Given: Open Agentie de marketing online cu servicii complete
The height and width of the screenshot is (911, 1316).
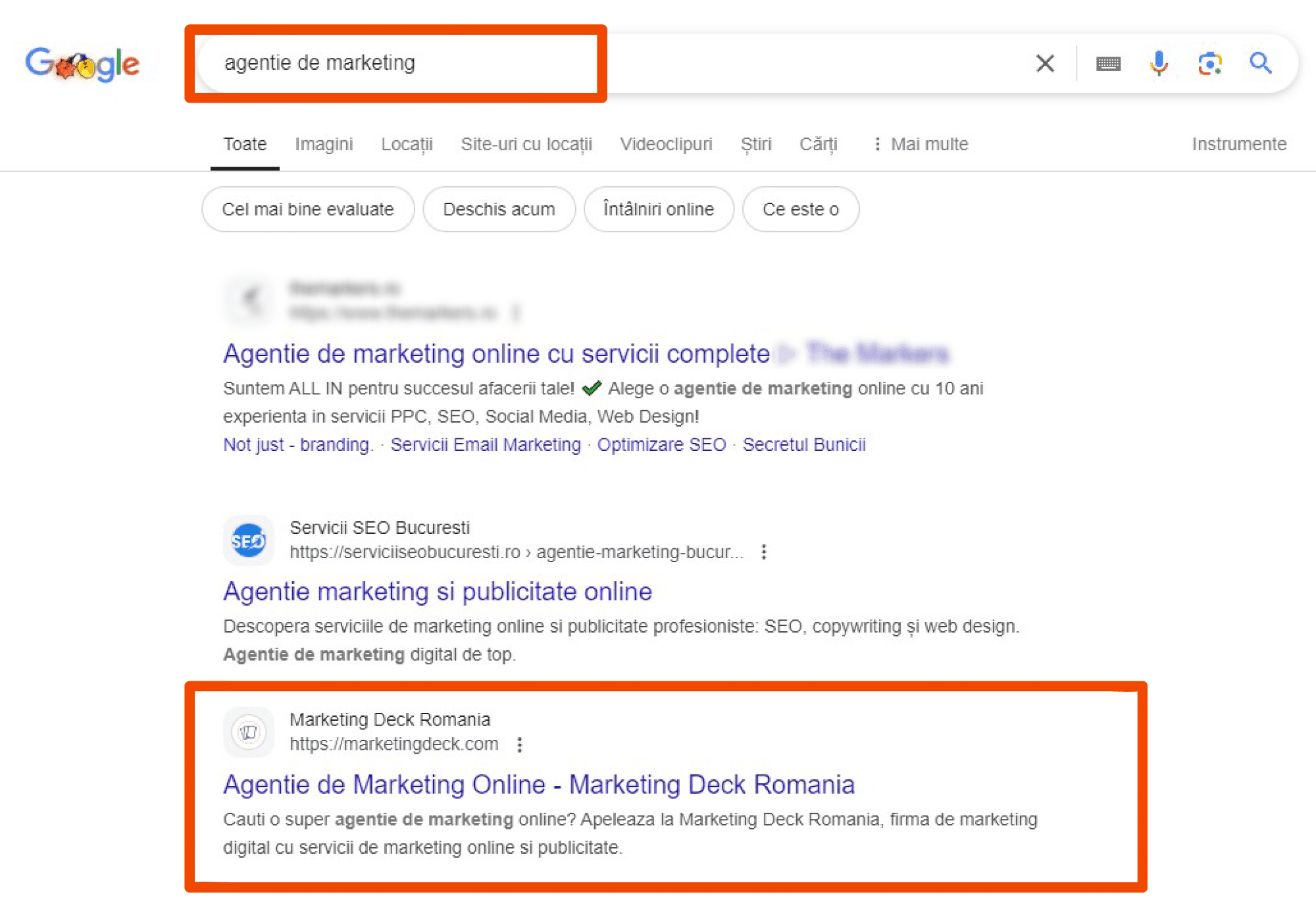Looking at the screenshot, I should 497,354.
